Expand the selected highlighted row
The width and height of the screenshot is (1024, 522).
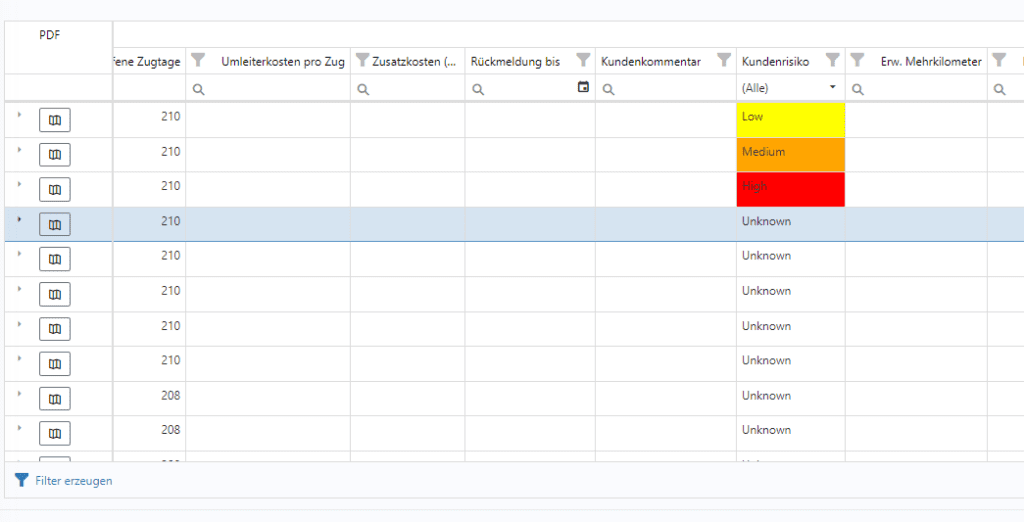click(x=19, y=219)
